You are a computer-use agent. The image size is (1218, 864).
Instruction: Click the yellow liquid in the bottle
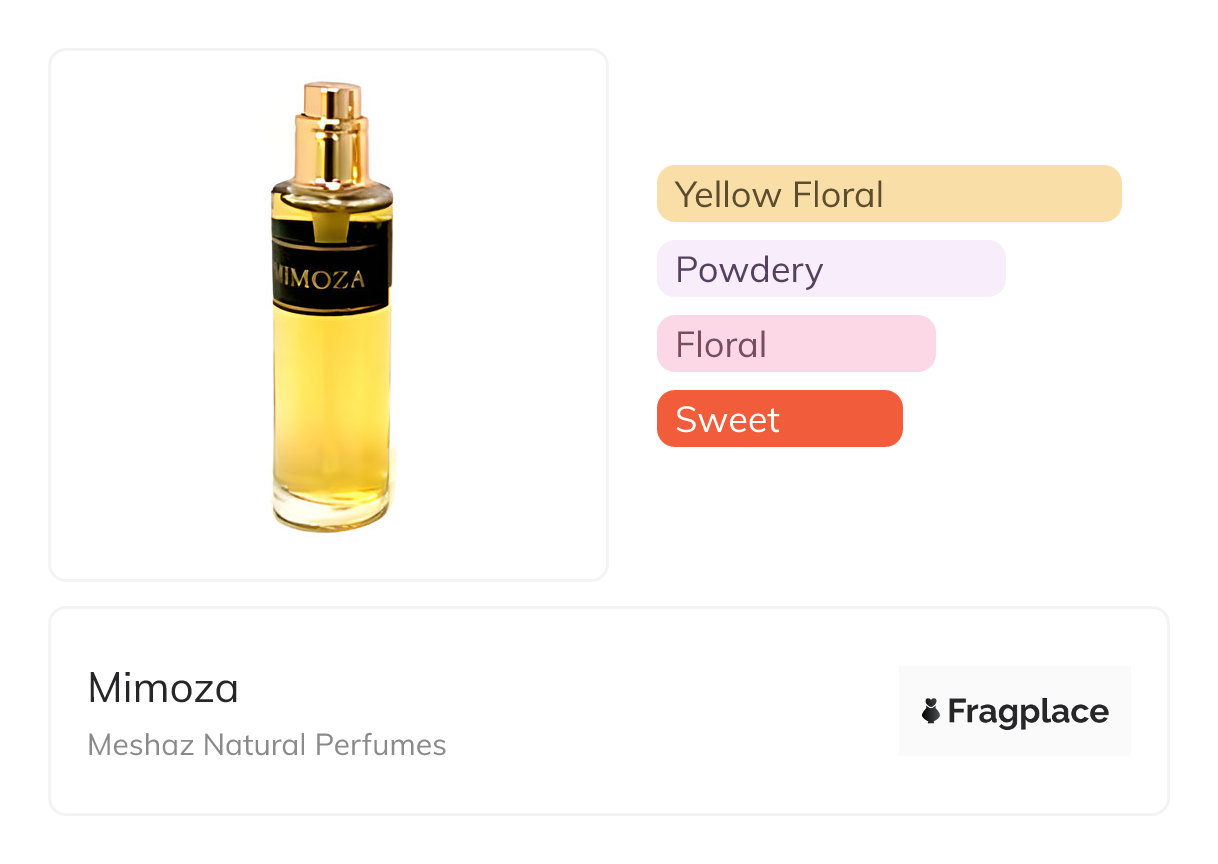[331, 400]
